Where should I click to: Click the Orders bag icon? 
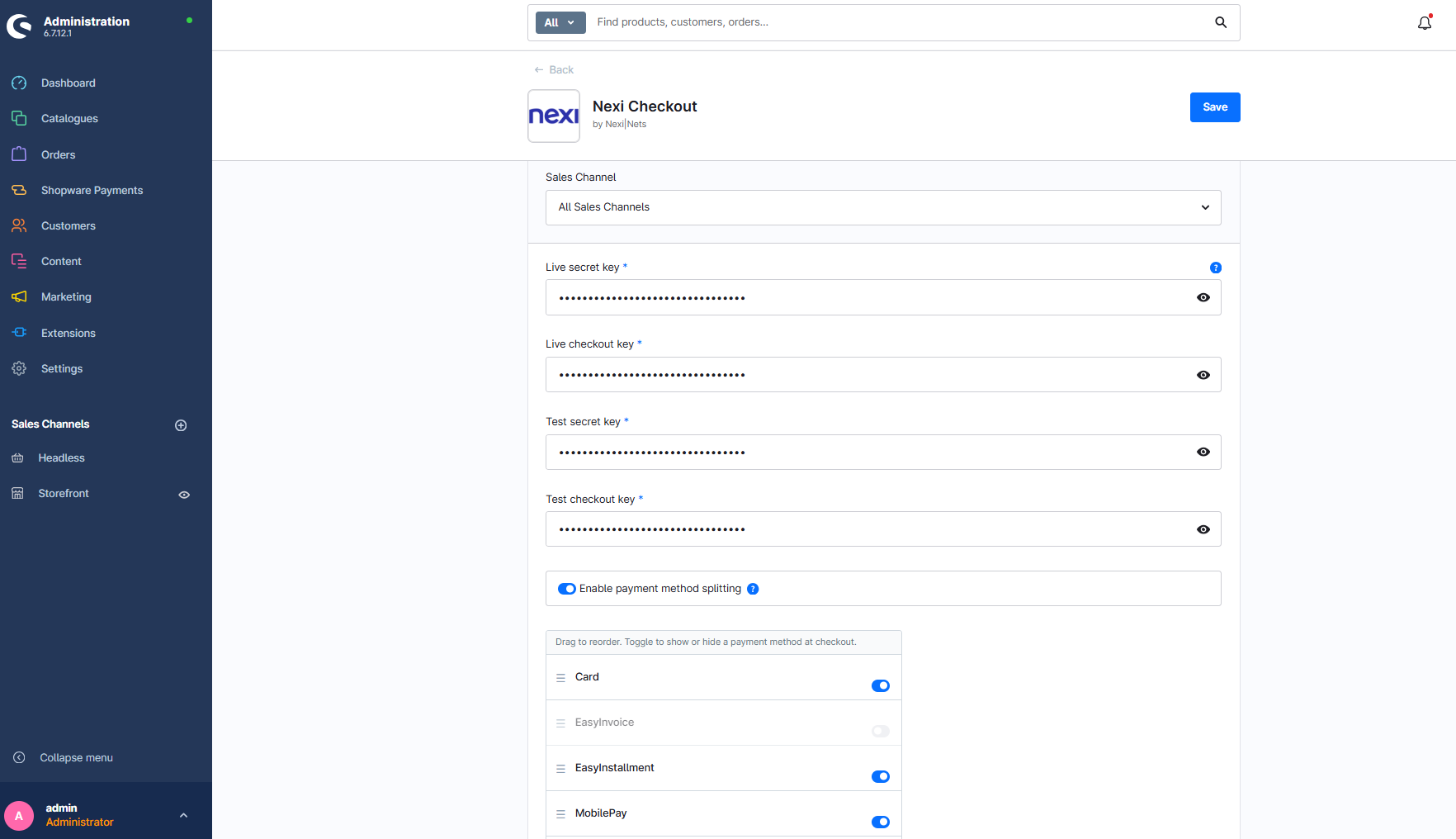(x=19, y=154)
